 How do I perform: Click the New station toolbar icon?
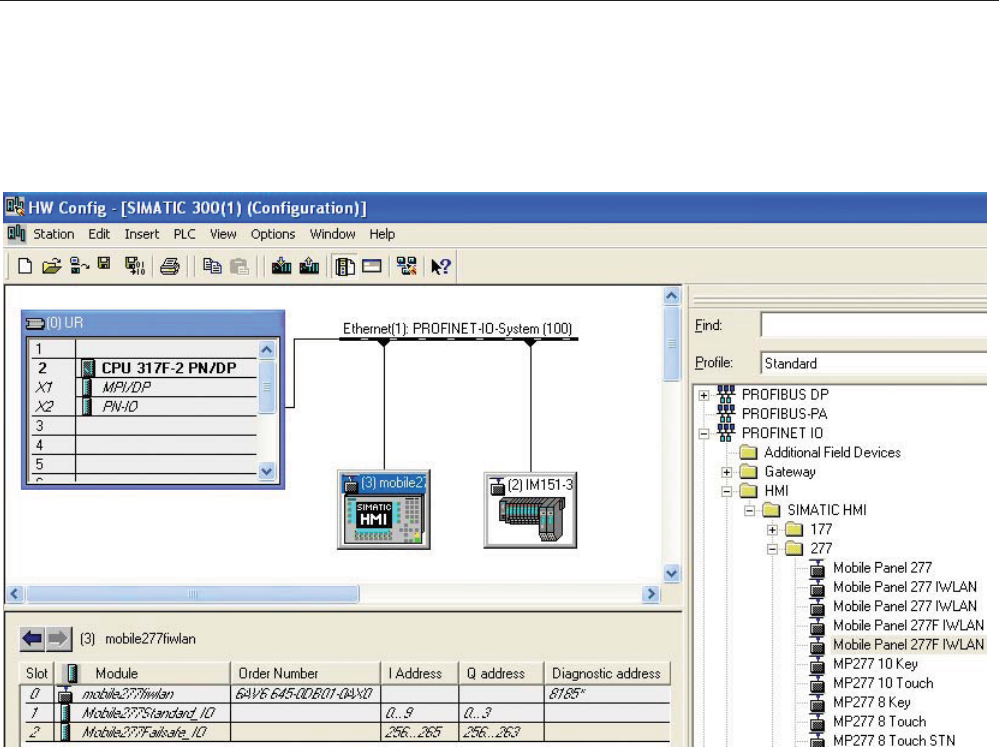(x=25, y=266)
